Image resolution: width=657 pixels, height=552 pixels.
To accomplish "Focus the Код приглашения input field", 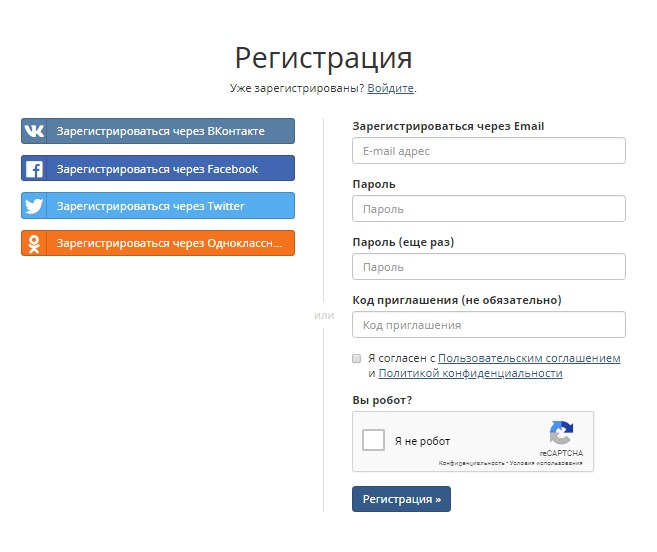I will click(x=489, y=325).
